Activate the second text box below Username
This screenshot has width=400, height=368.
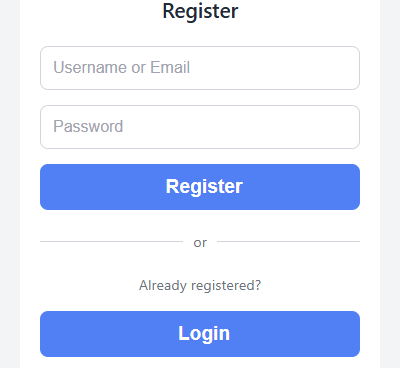(200, 127)
